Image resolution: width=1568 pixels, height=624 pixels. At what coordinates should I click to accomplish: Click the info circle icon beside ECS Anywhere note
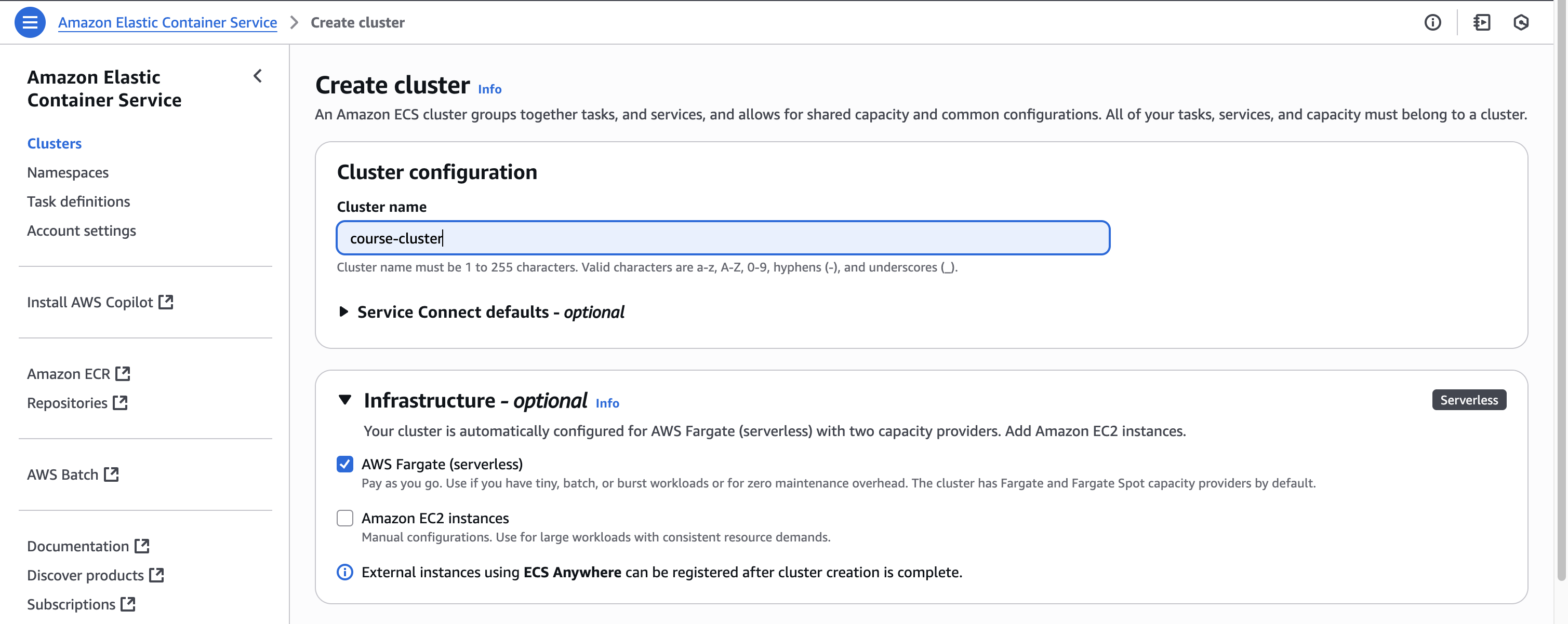point(344,572)
